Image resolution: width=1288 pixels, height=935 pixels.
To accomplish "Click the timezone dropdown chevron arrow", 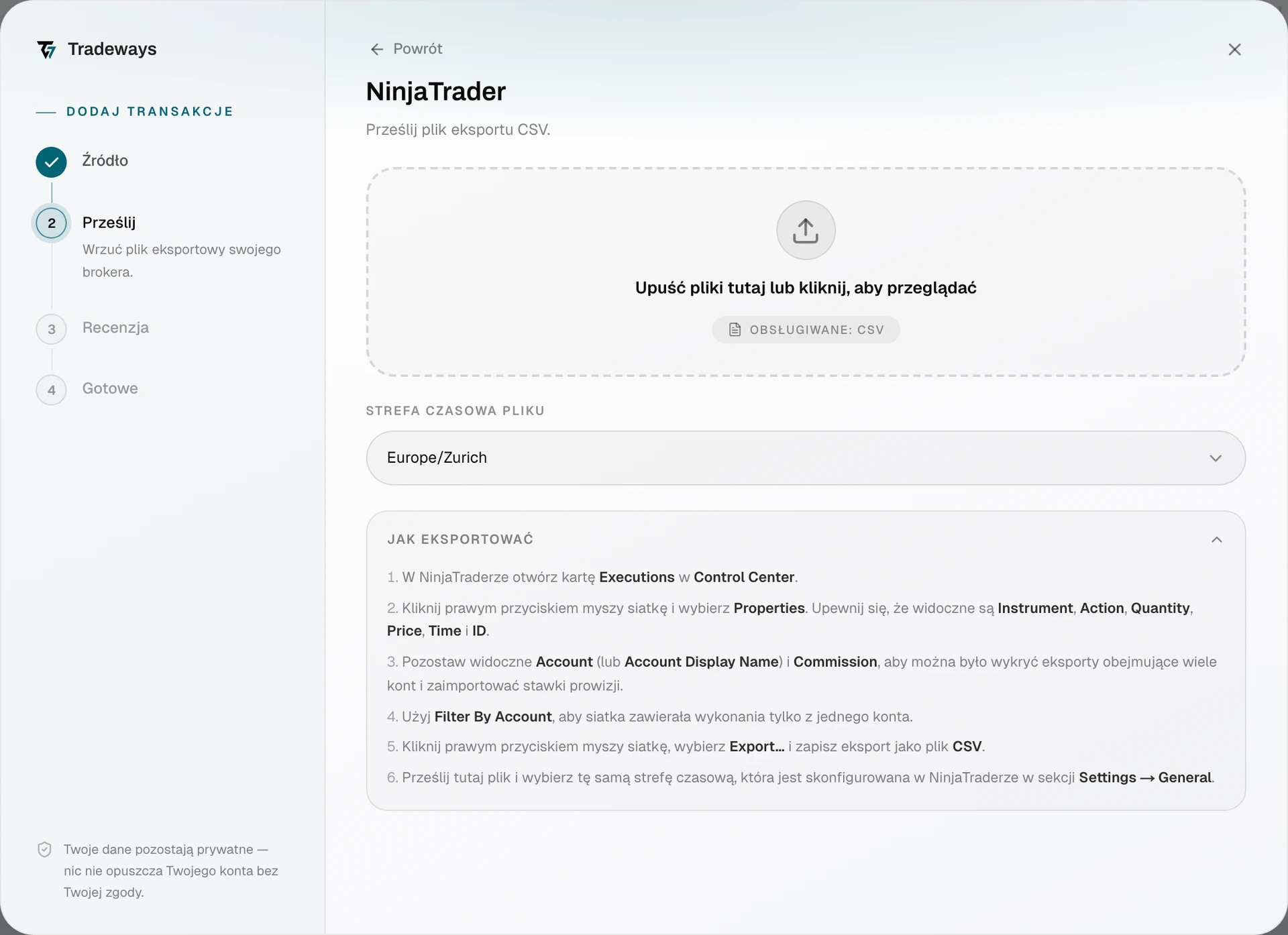I will tap(1216, 458).
